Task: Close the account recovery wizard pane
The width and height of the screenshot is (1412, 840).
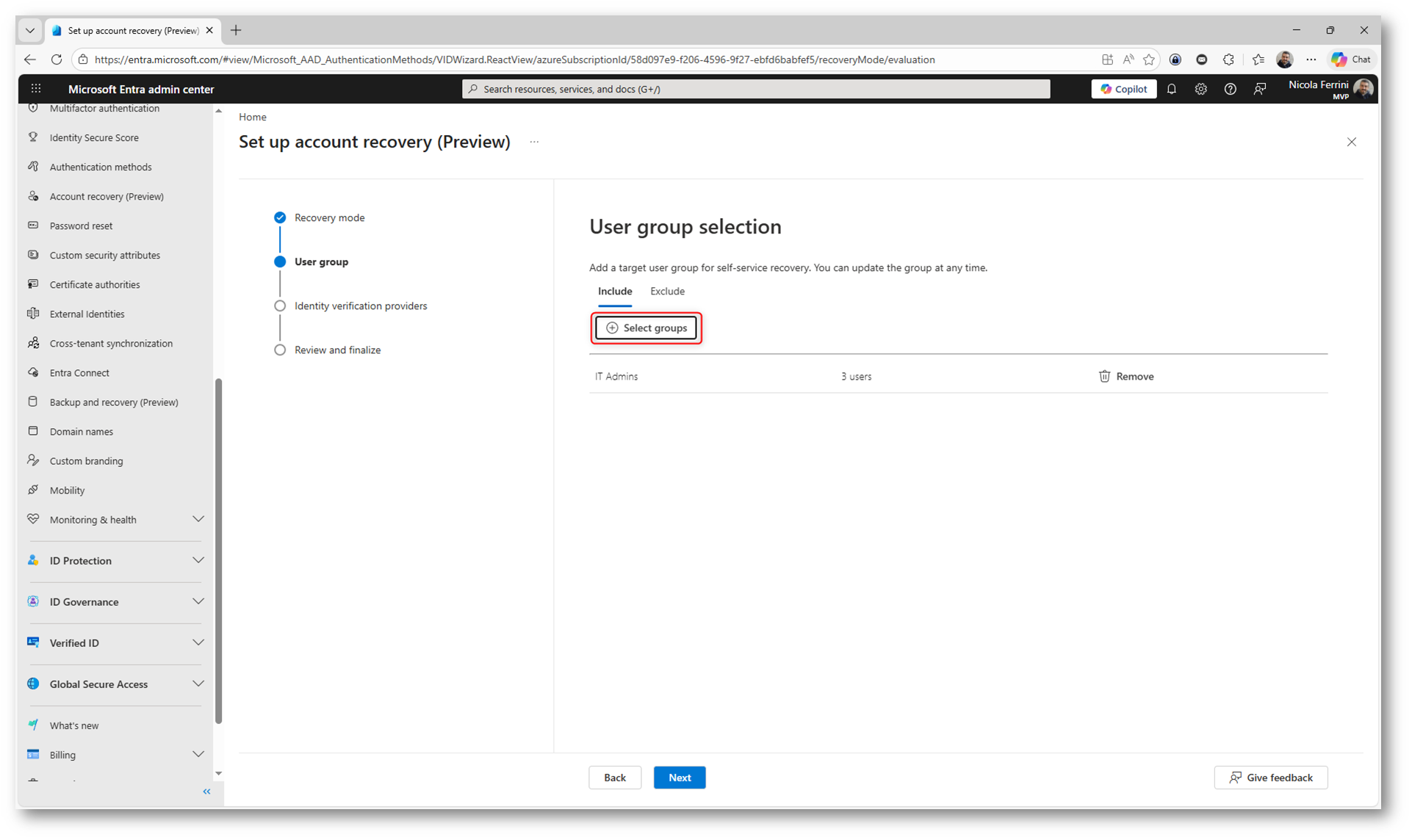Action: [x=1351, y=142]
